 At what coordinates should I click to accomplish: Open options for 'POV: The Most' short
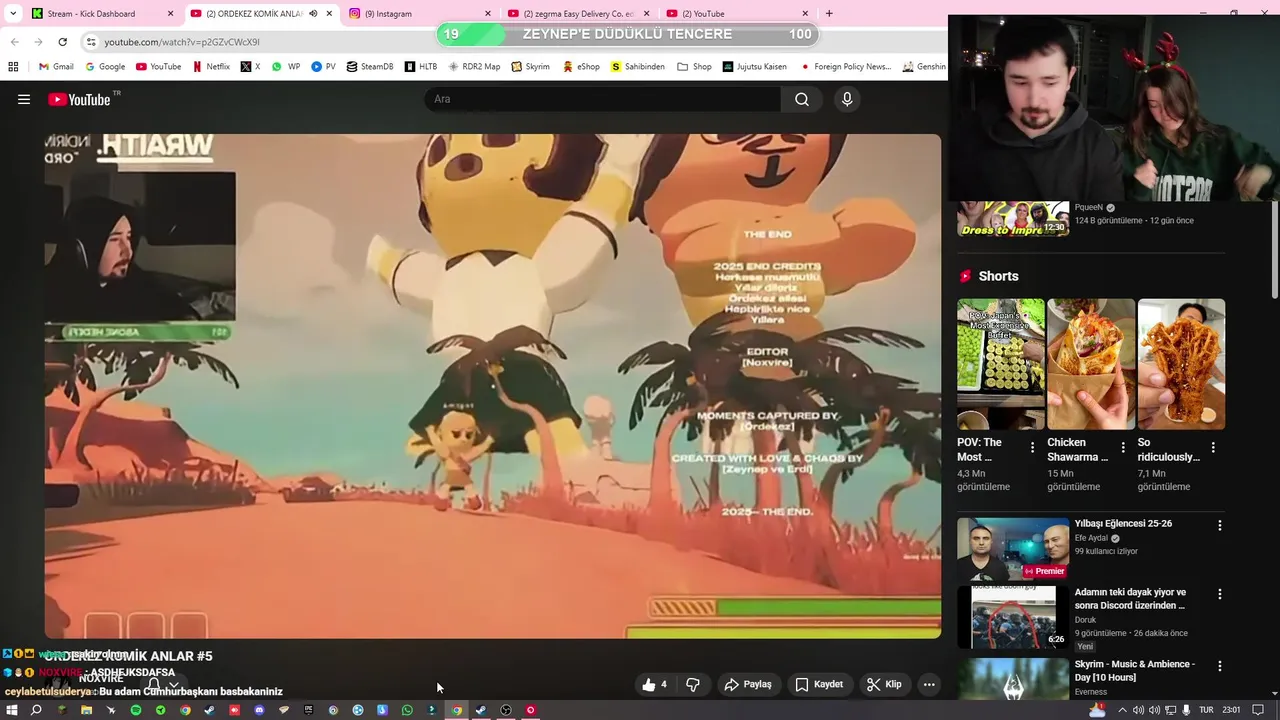coord(1033,448)
